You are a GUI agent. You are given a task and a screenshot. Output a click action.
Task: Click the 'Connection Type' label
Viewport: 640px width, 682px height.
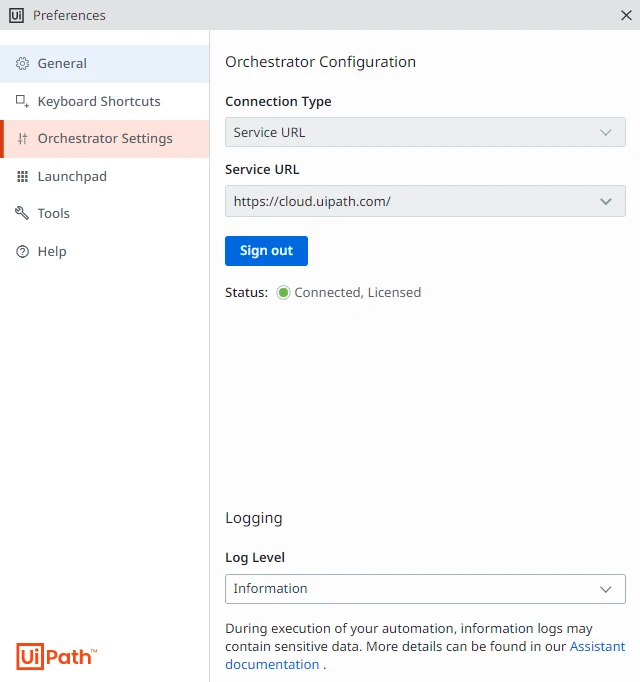[x=278, y=101]
